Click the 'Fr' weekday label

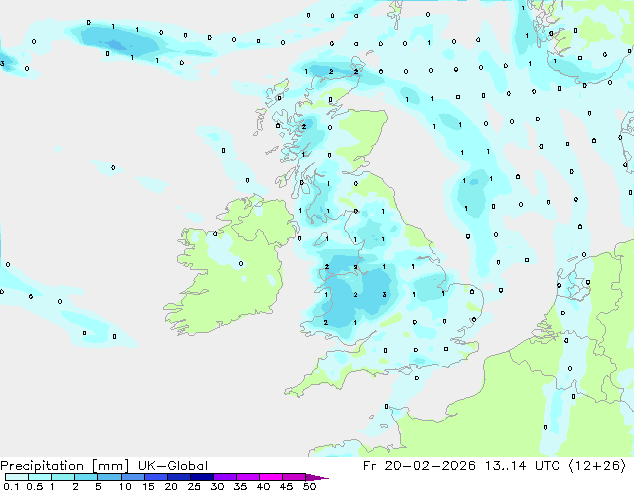(369, 466)
